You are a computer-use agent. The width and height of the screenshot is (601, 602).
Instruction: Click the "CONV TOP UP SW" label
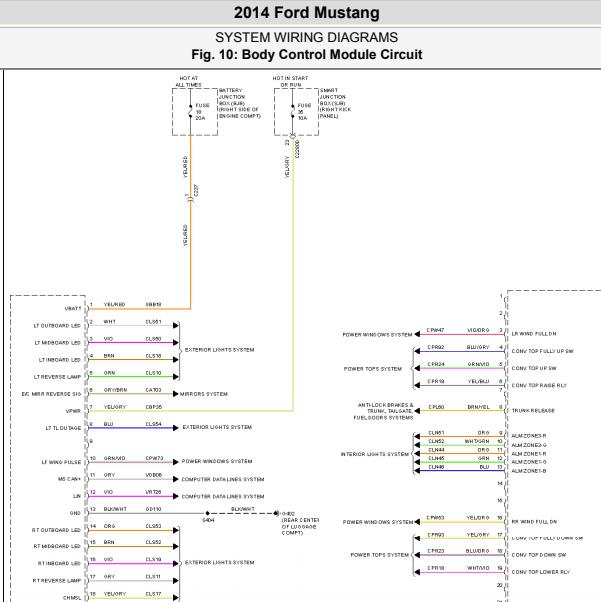click(534, 368)
